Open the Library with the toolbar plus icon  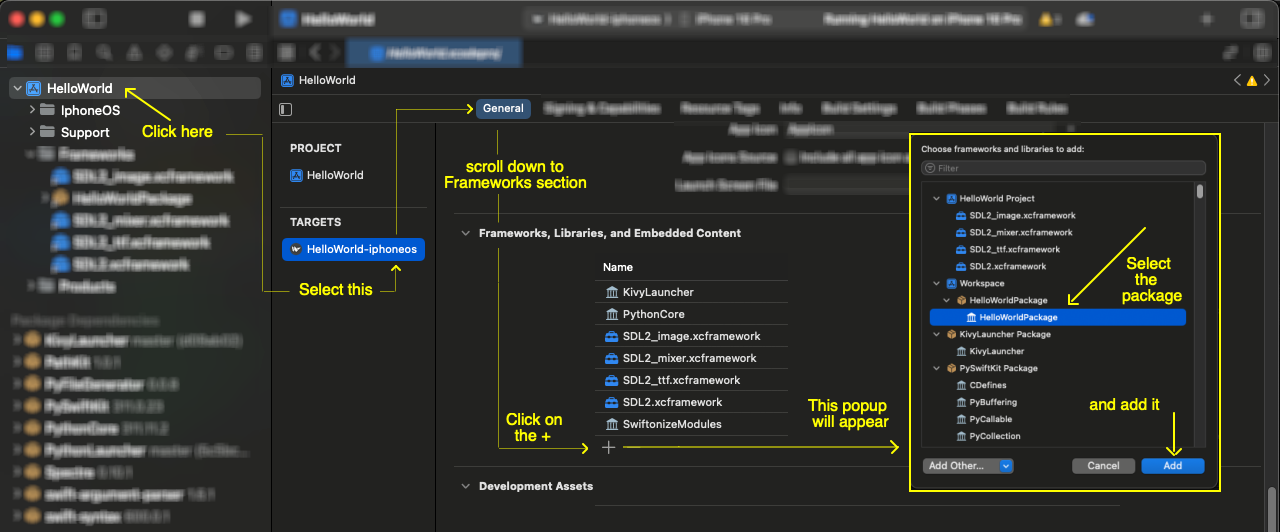click(x=1206, y=19)
